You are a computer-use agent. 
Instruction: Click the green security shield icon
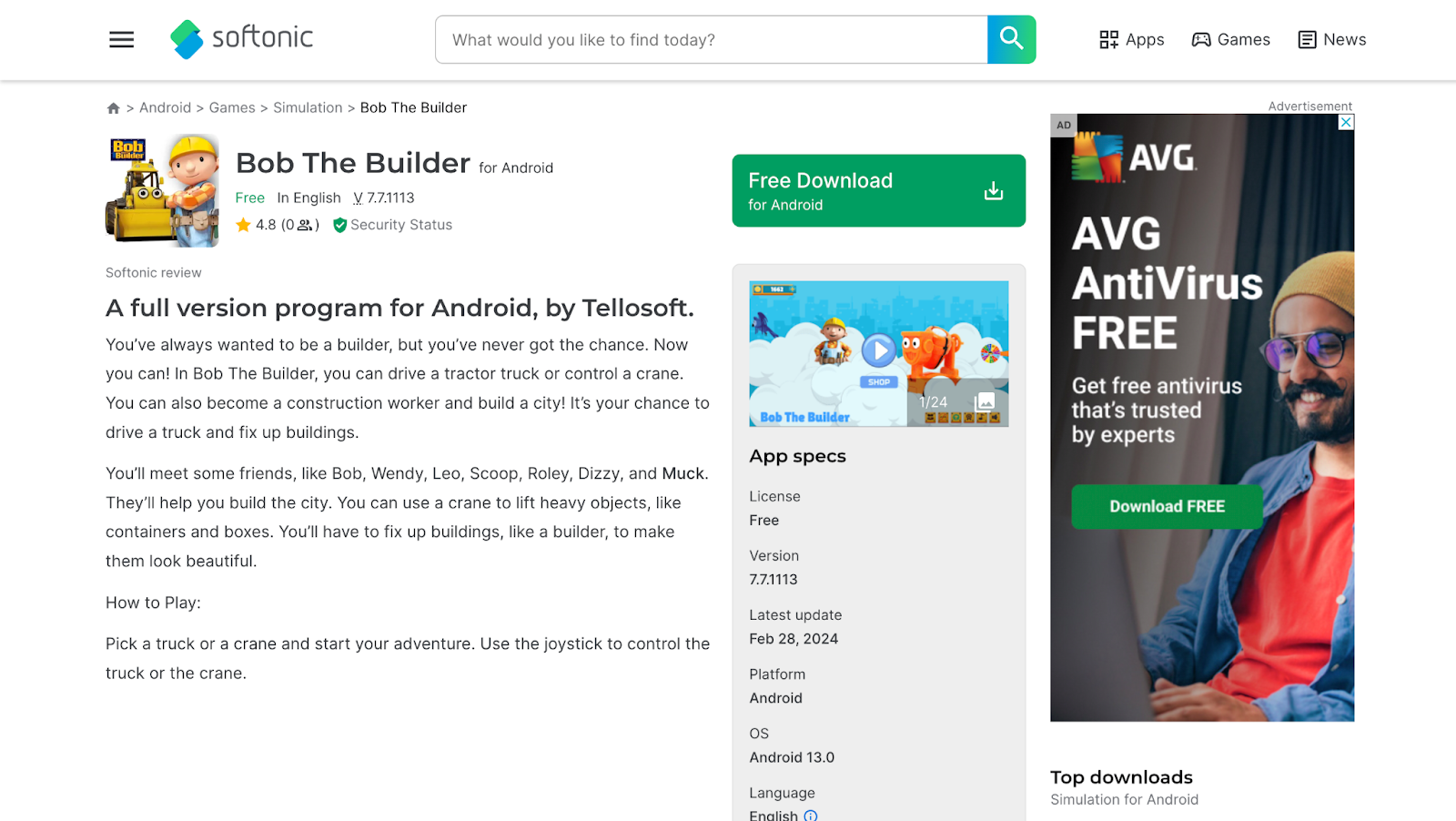coord(339,225)
